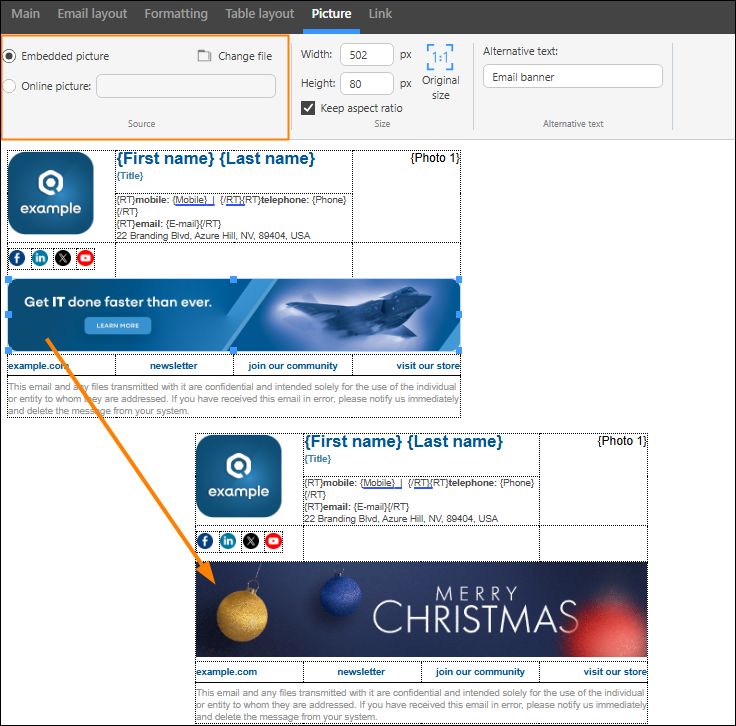Uncheck Keep aspect ratio checkbox
The height and width of the screenshot is (726, 736).
pos(308,108)
